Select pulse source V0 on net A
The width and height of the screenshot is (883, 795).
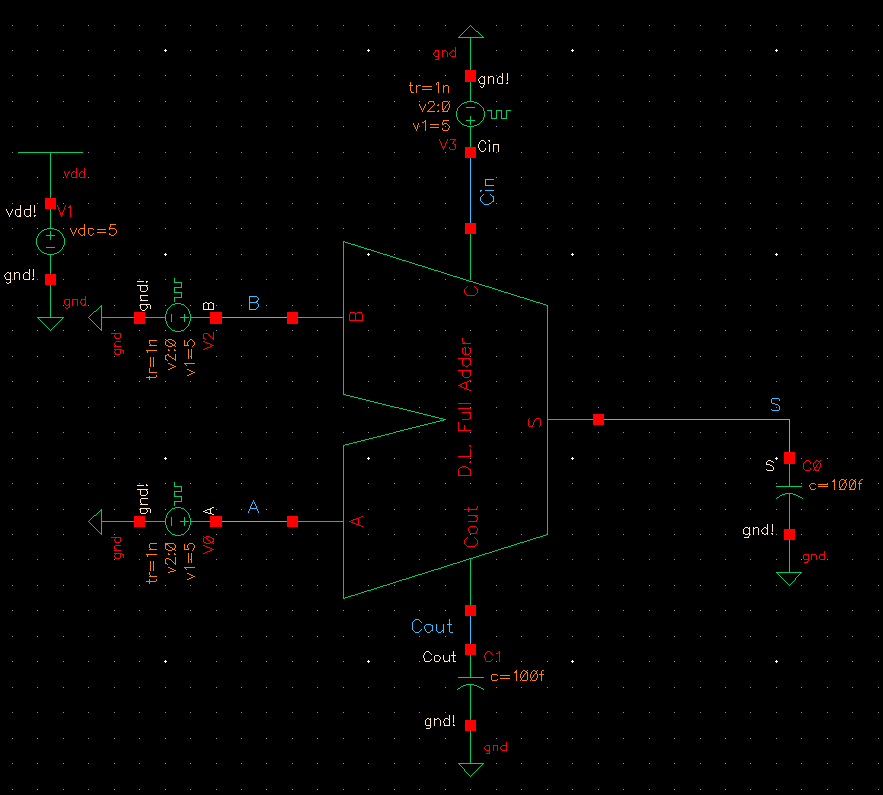[x=178, y=521]
